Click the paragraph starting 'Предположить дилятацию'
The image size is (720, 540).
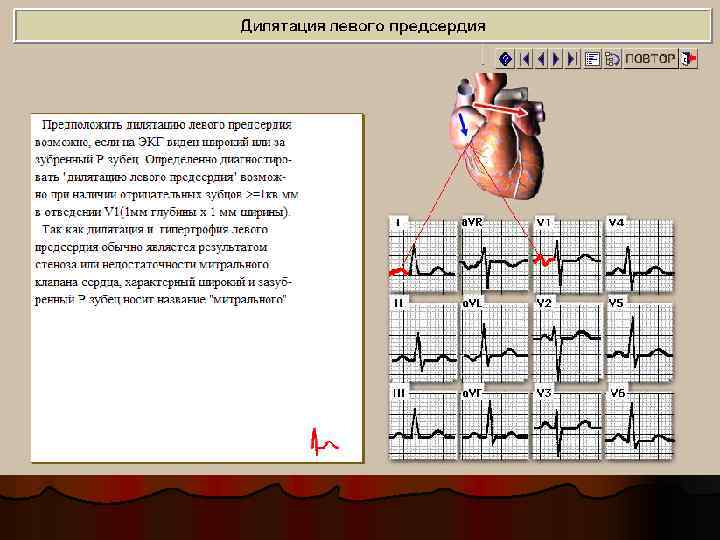[166, 168]
